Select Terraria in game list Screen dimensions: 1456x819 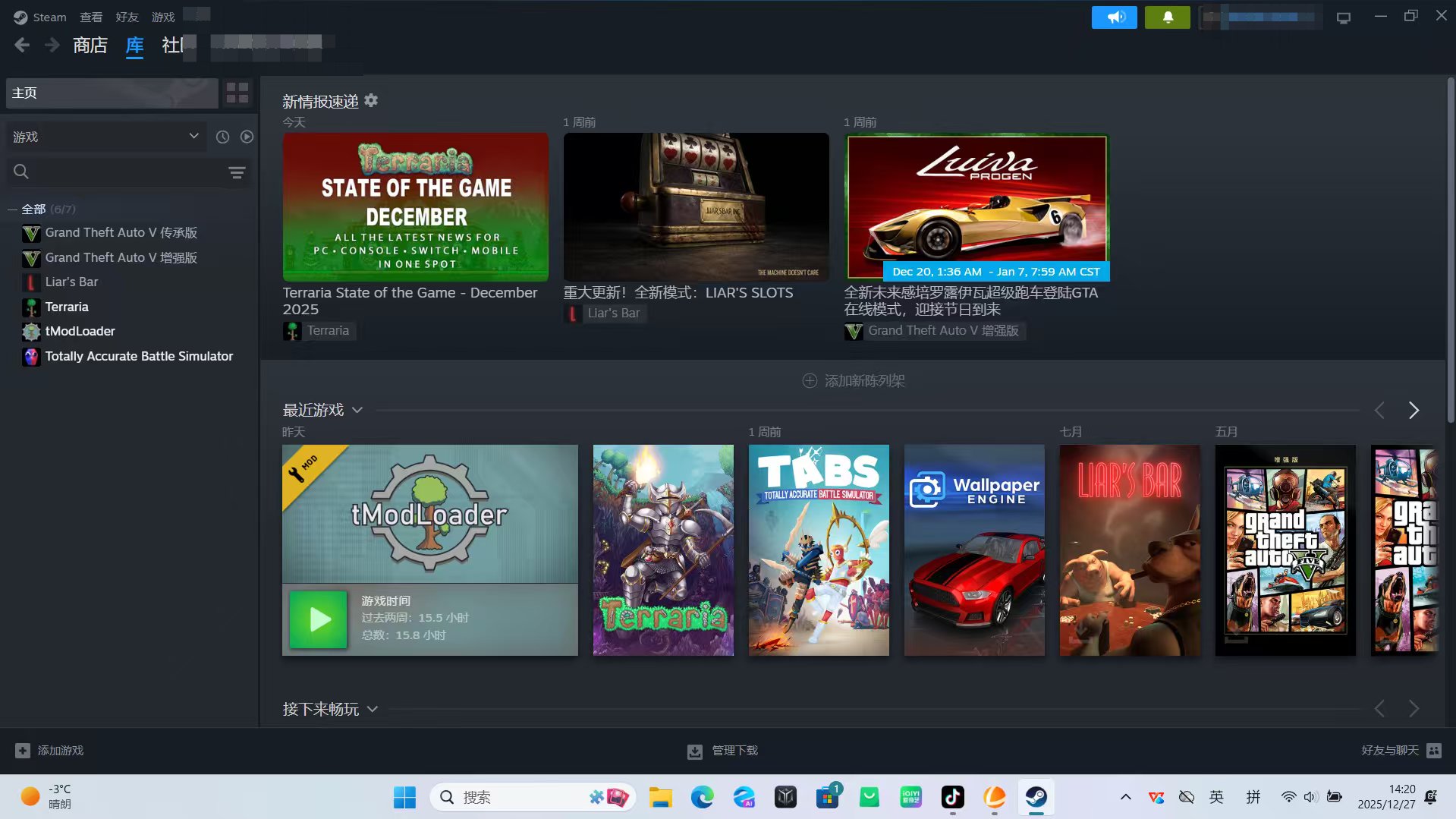tap(67, 307)
